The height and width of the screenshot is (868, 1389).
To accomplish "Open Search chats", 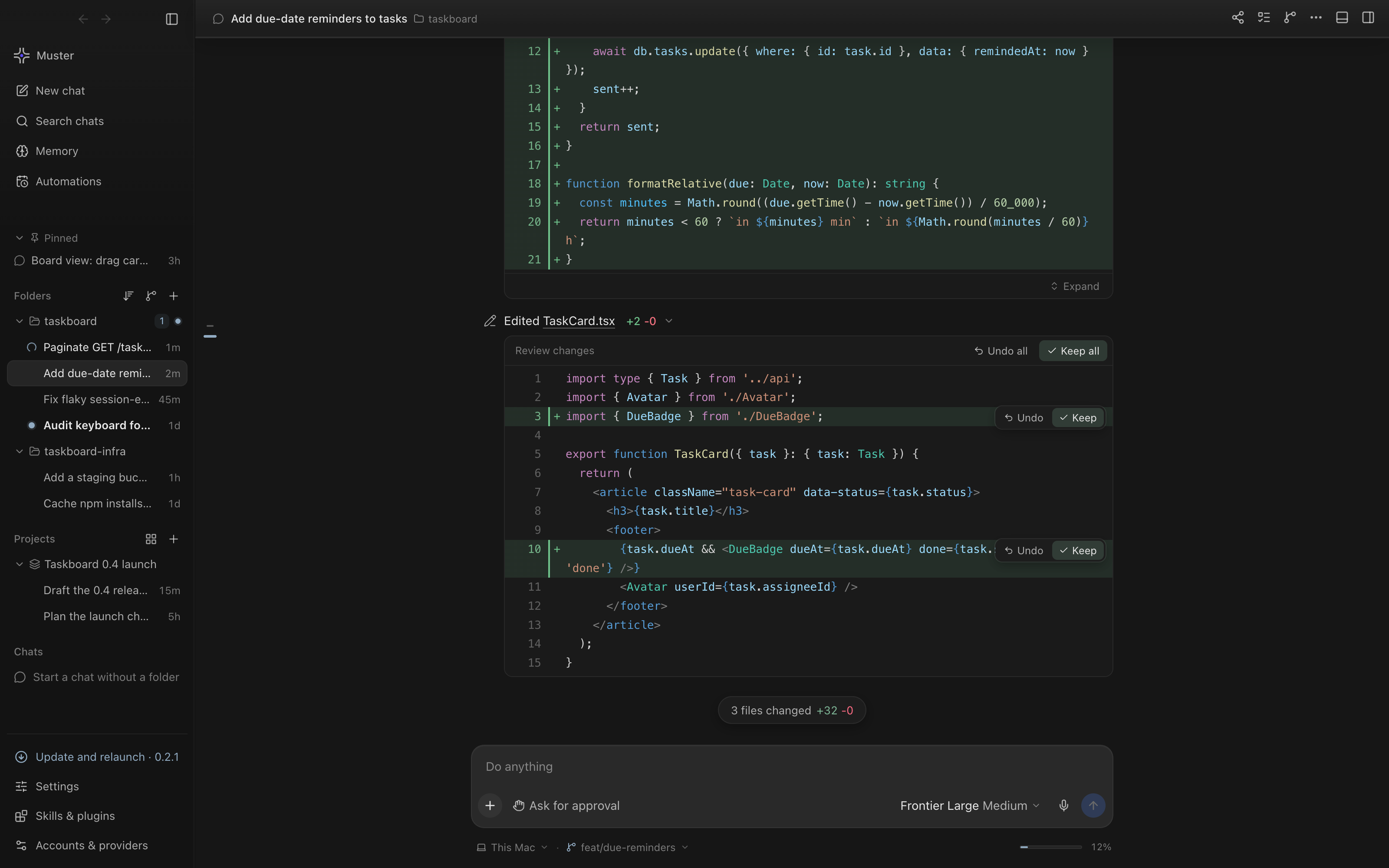I will pos(97,121).
